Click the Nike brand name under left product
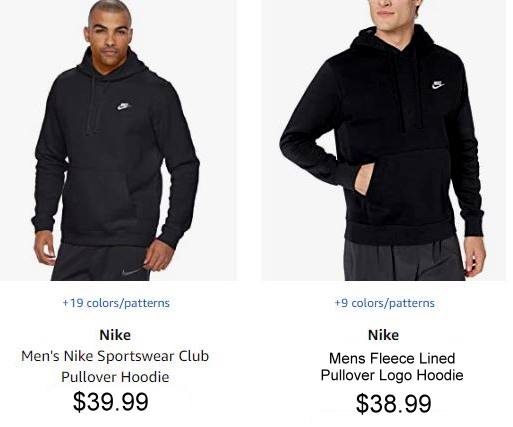Viewport: 513px width, 427px height. pos(115,335)
